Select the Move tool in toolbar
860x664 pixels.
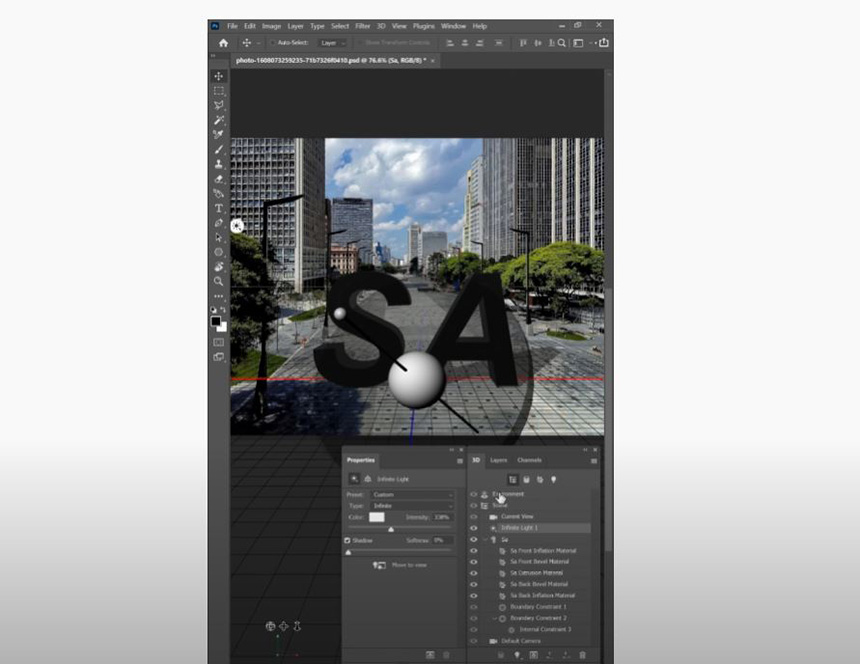tap(219, 76)
